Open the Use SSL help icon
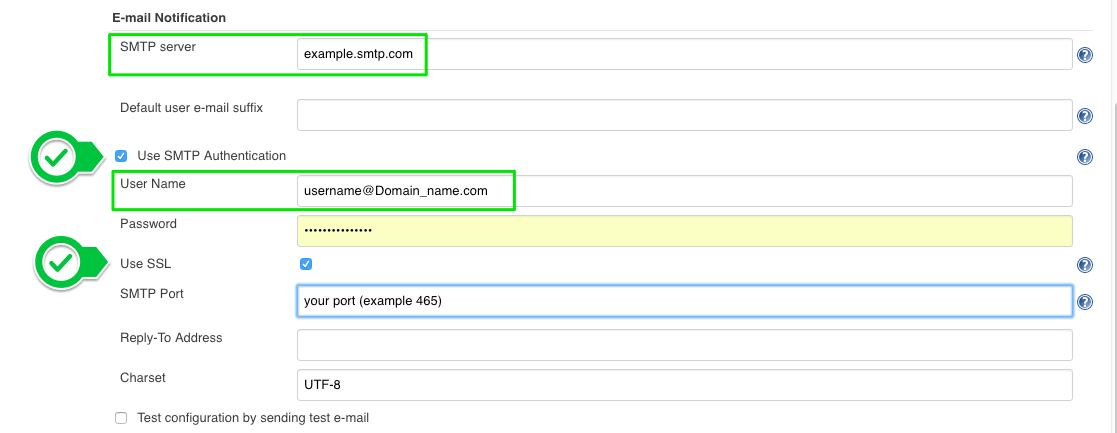 pyautogui.click(x=1085, y=265)
